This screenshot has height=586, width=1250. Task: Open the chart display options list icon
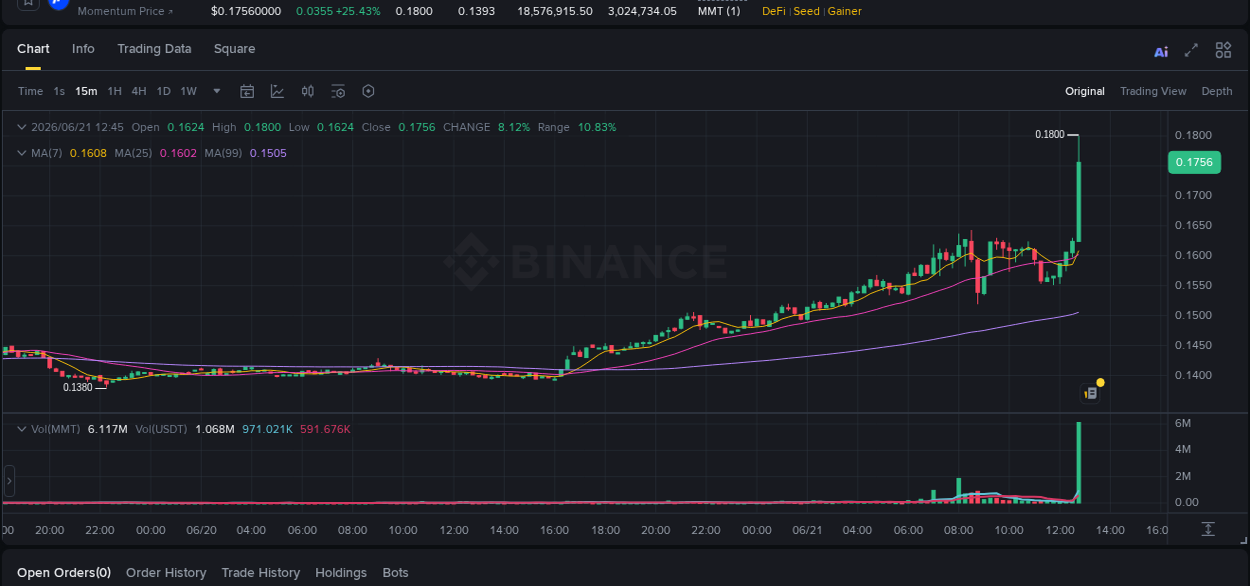(x=338, y=91)
